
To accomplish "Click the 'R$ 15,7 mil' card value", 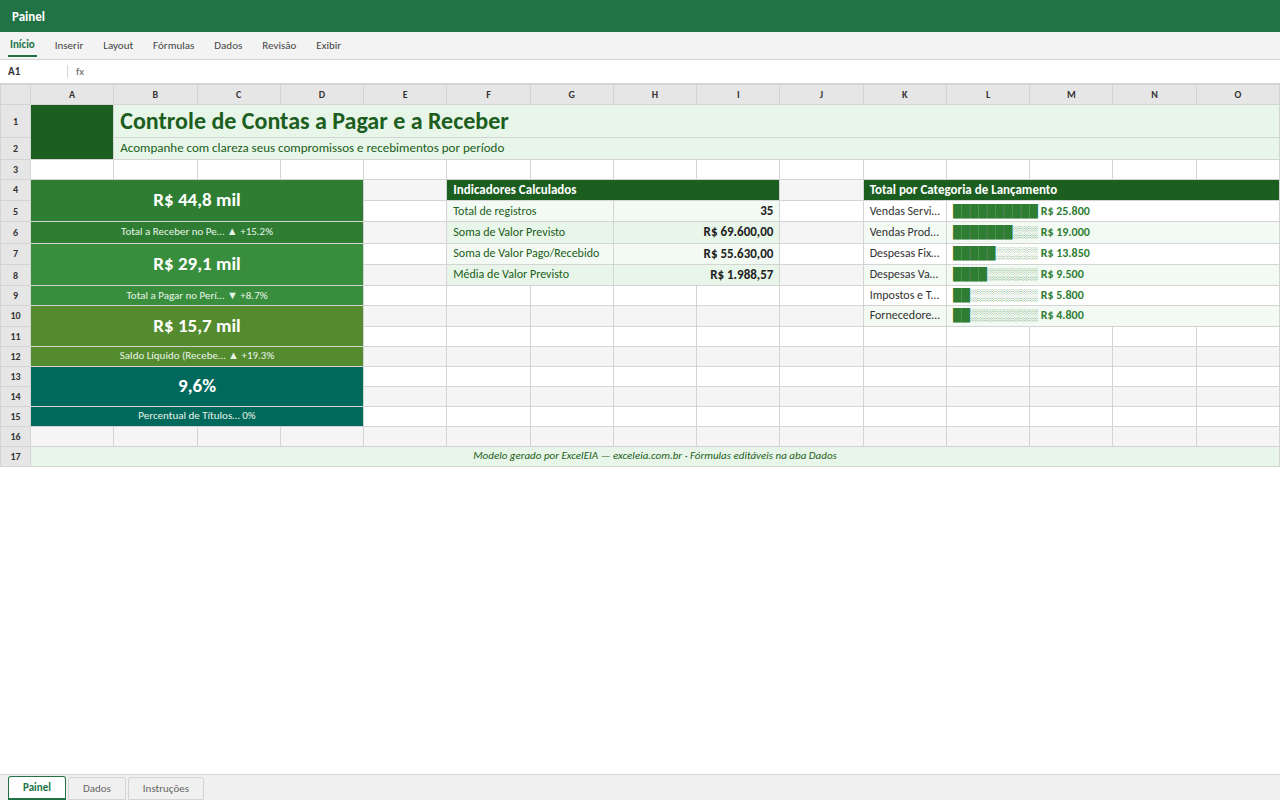I will click(197, 326).
